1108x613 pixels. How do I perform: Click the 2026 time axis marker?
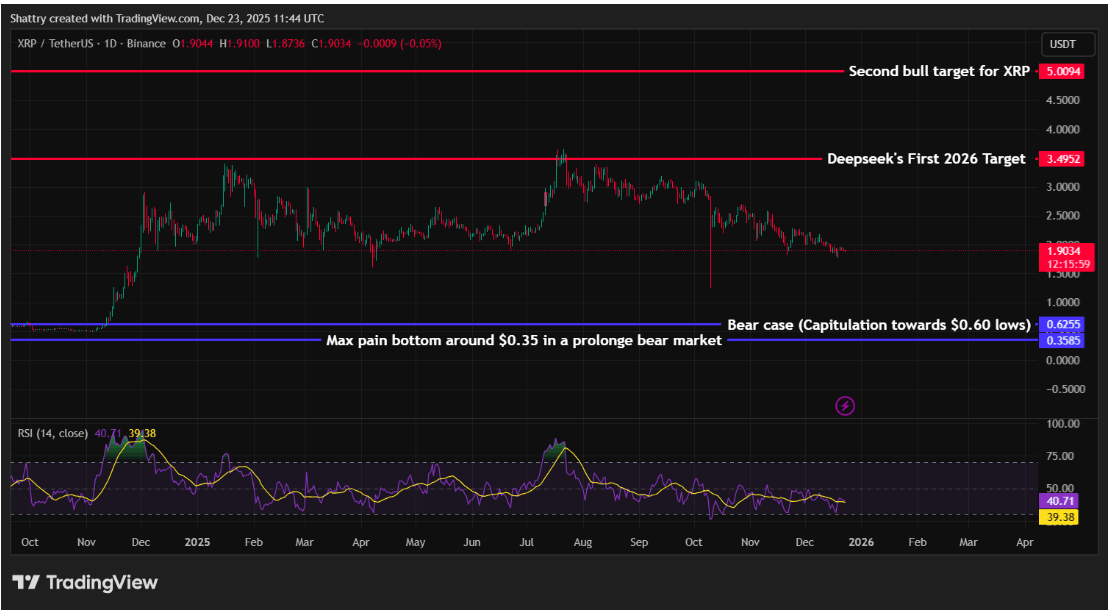coord(861,542)
